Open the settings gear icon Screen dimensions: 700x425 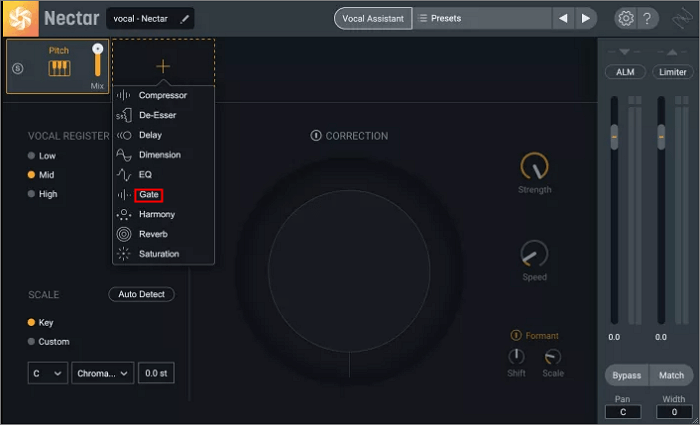625,18
